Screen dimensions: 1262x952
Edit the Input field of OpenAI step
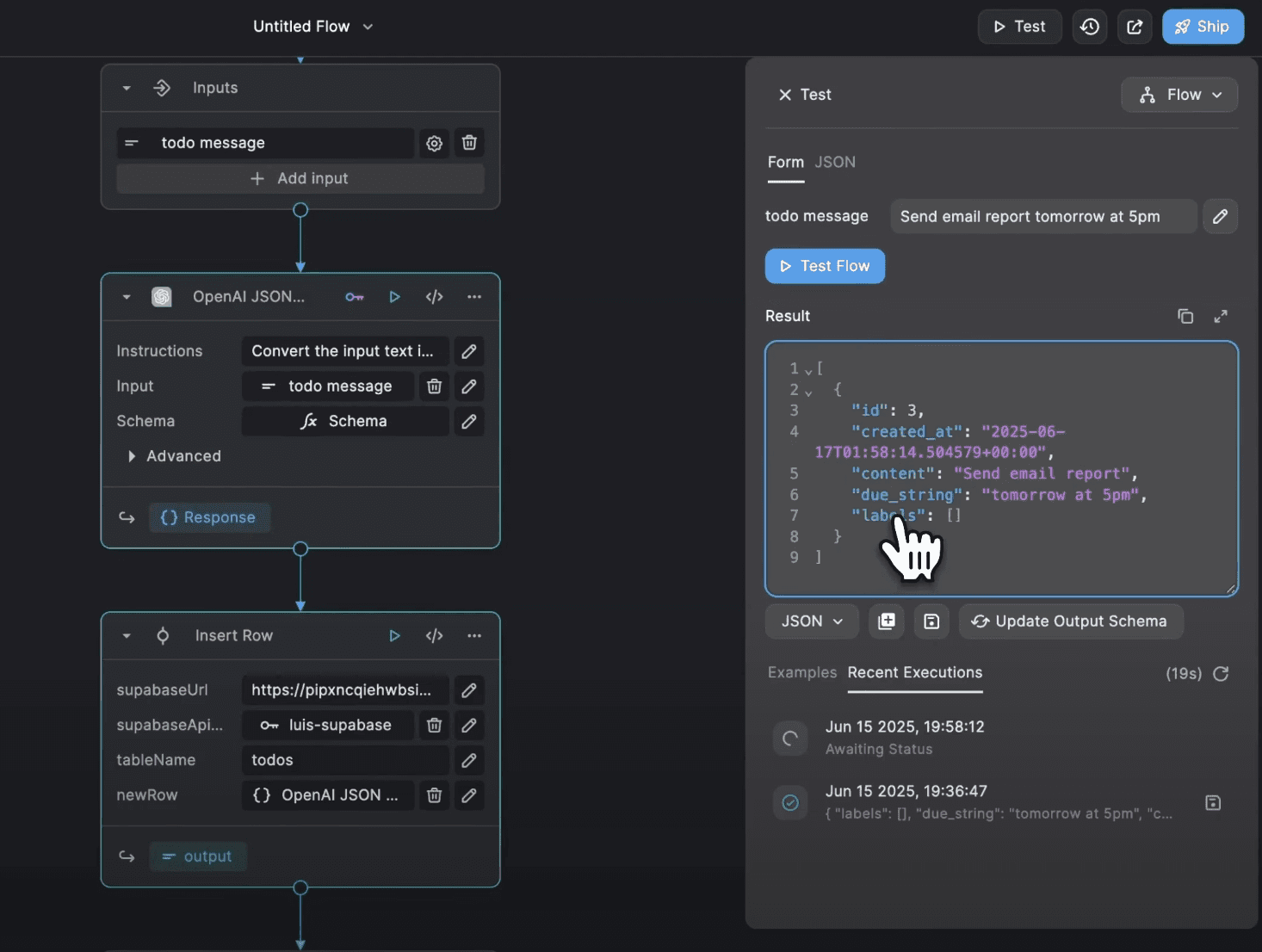tap(469, 386)
